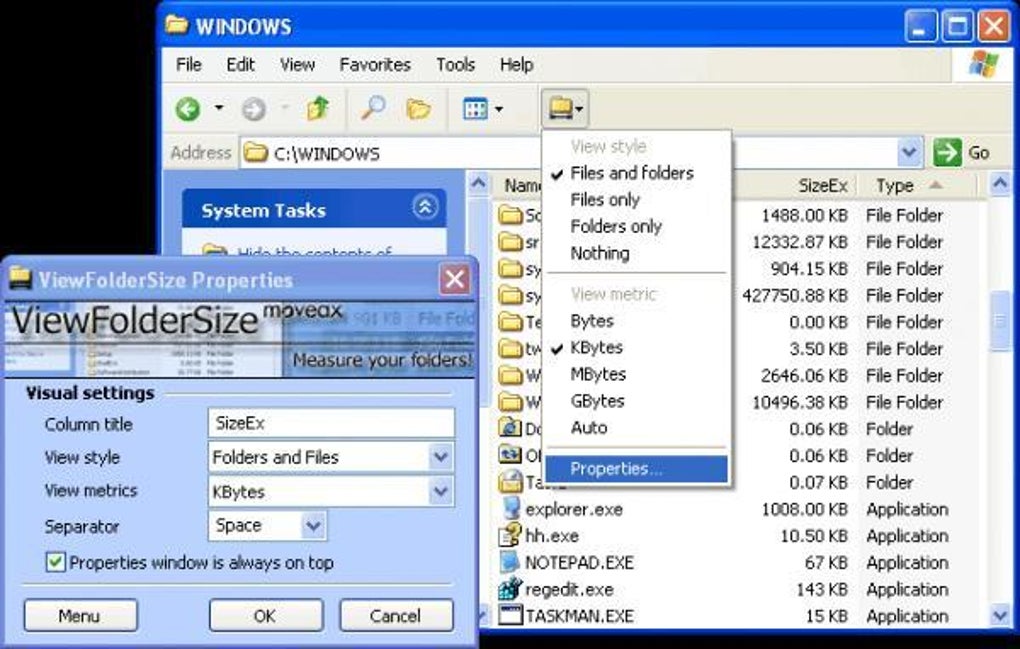Click the Menu button
Image resolution: width=1020 pixels, height=649 pixels.
pos(80,615)
